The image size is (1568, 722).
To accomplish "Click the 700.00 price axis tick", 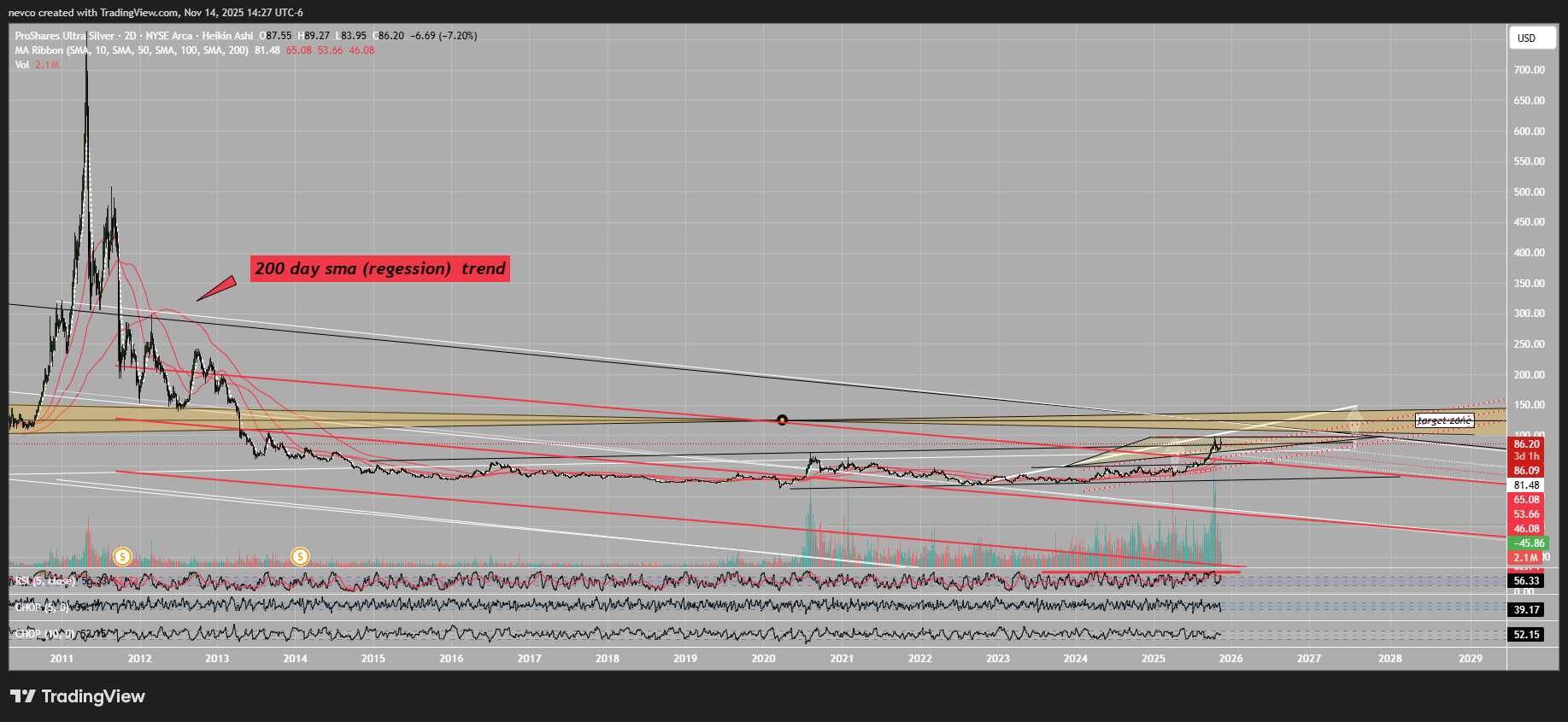I will (x=1530, y=70).
